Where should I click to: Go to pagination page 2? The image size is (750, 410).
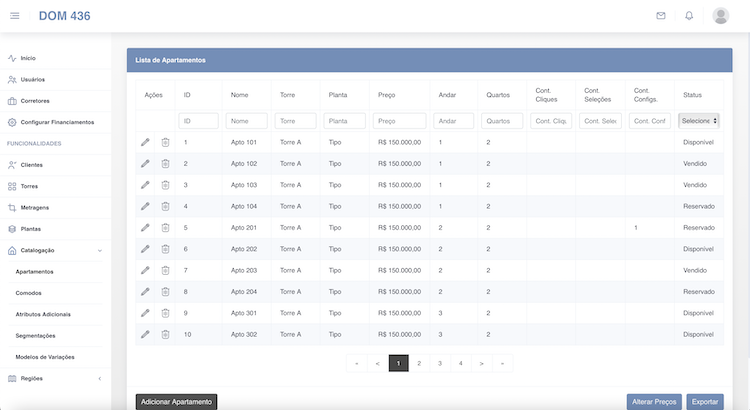[419, 363]
